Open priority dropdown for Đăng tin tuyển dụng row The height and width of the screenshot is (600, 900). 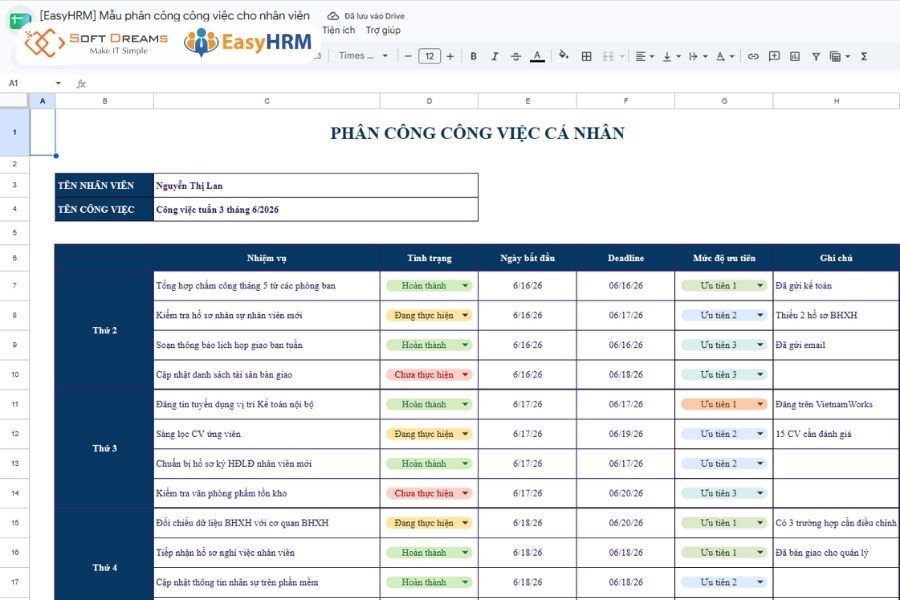pos(760,404)
